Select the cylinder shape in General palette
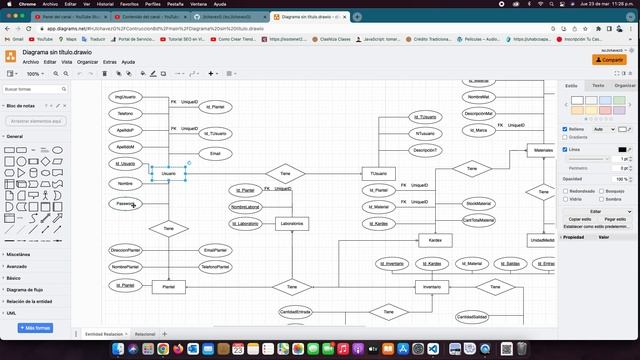The image size is (640, 360). pos(33,173)
